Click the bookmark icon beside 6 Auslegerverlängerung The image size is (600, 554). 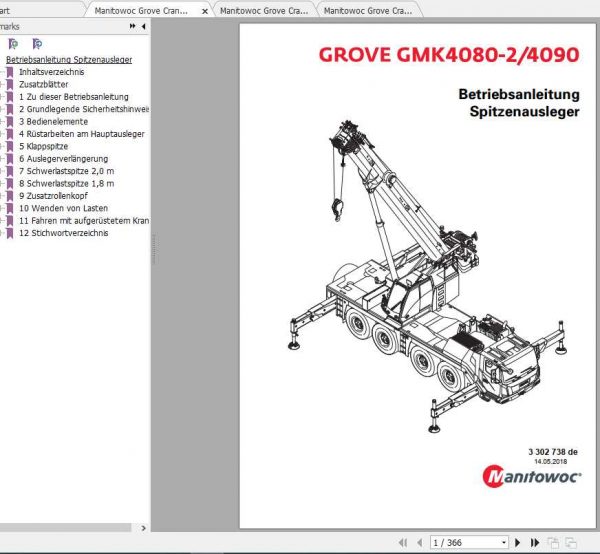pos(10,159)
